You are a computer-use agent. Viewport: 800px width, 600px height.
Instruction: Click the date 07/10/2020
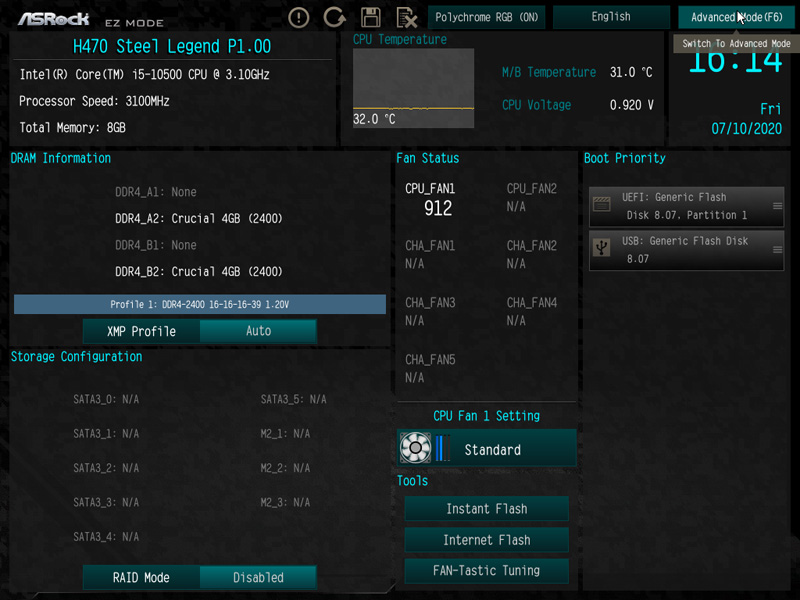pyautogui.click(x=746, y=129)
